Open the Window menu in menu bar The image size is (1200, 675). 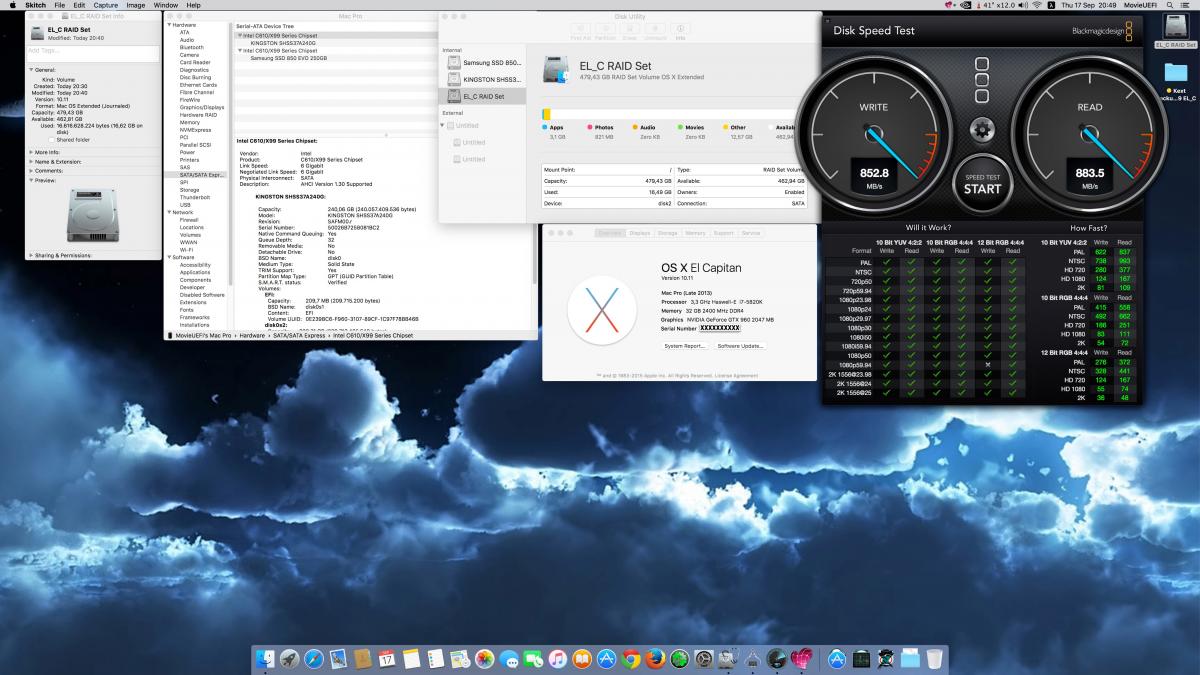pyautogui.click(x=166, y=5)
